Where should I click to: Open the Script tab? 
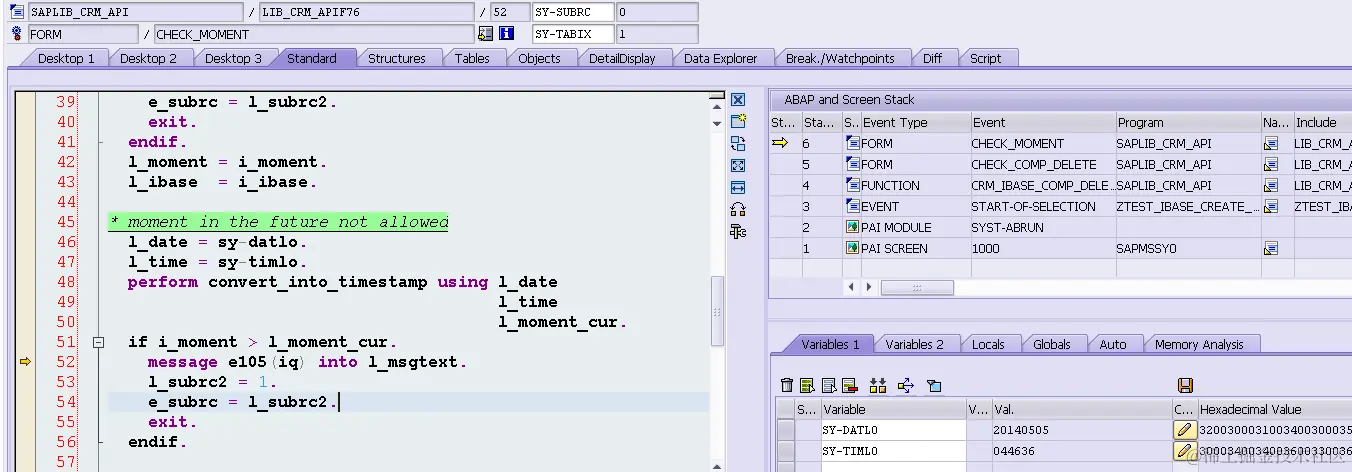pos(986,58)
